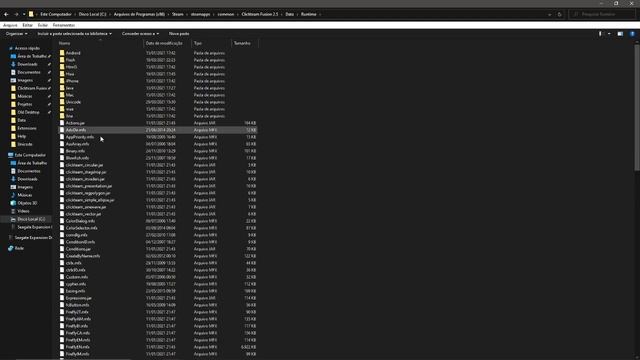Viewport: 640px width, 360px height.
Task: Open the help icon in the toolbar
Action: click(632, 34)
